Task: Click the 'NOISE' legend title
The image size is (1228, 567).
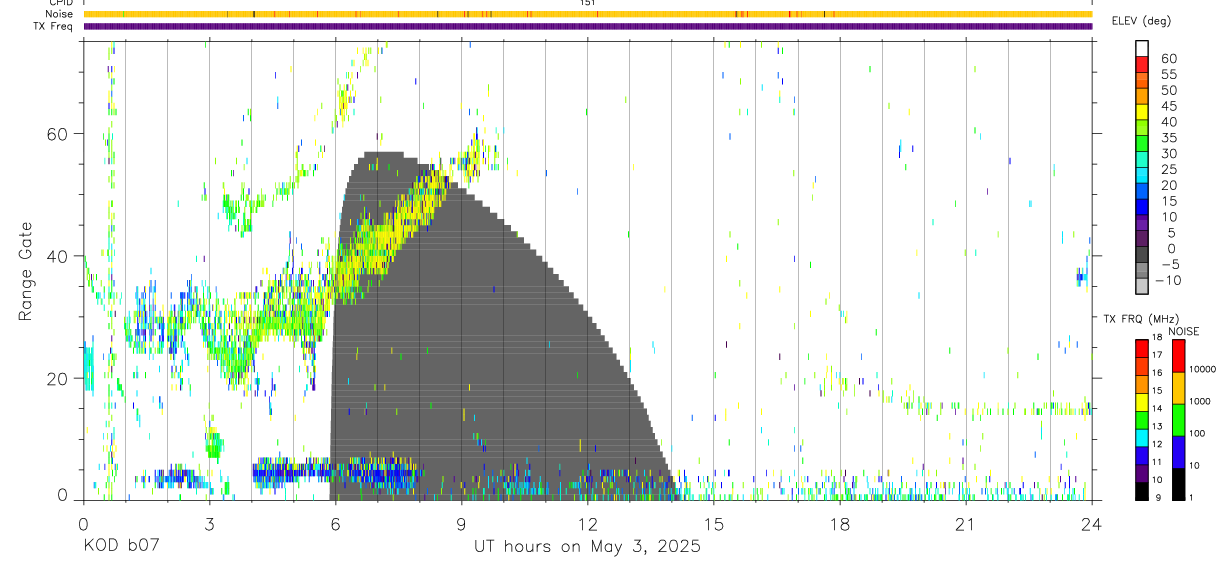Action: tap(1184, 331)
